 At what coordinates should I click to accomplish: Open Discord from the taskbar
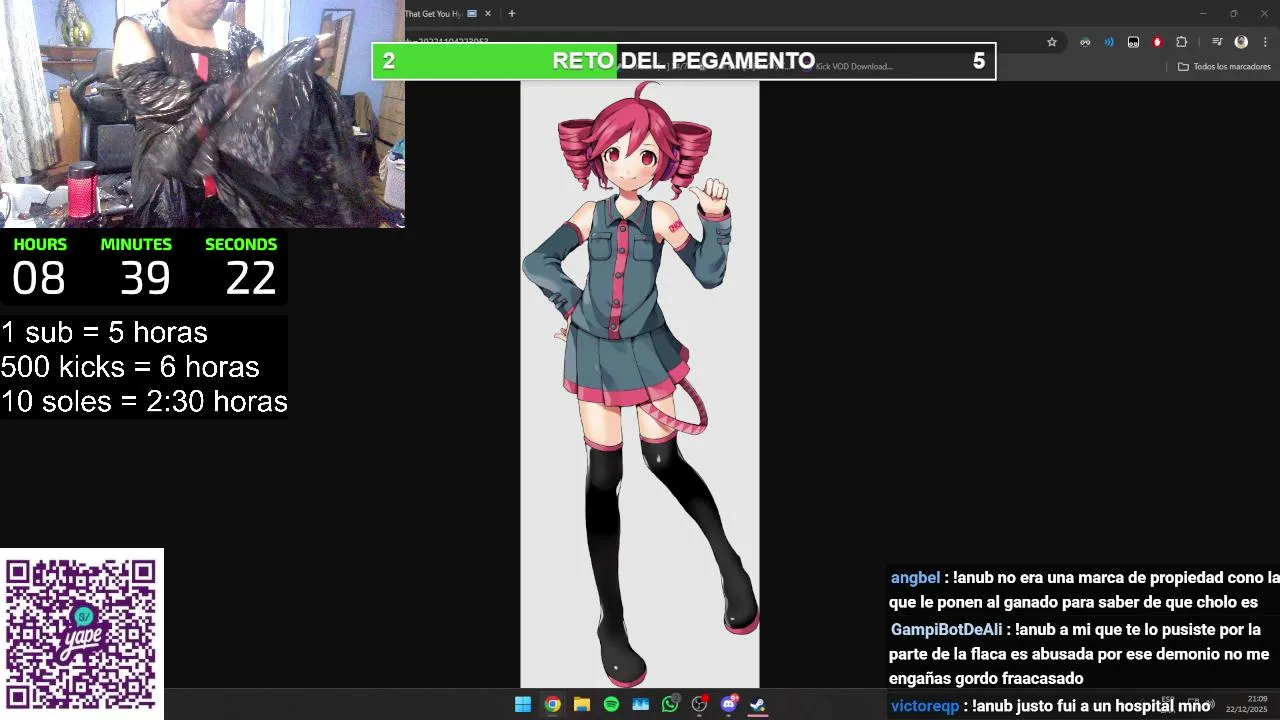coord(729,705)
